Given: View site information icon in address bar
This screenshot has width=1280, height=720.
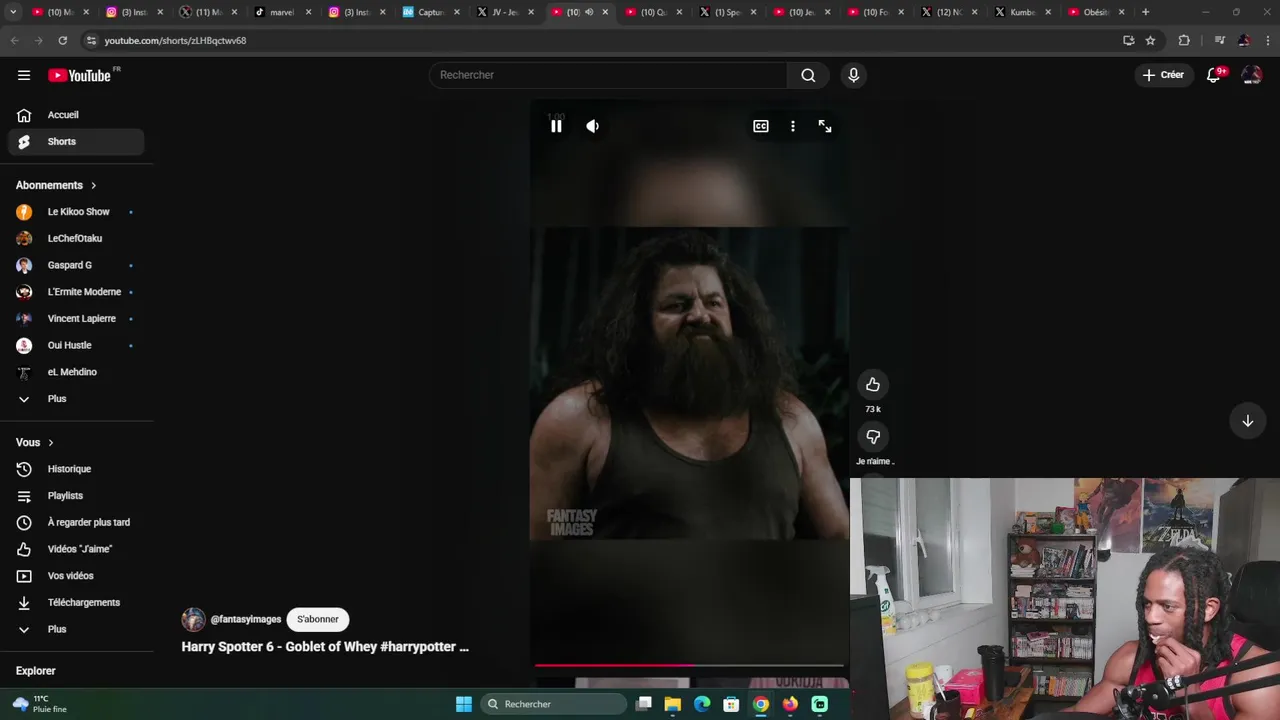Looking at the screenshot, I should pyautogui.click(x=91, y=40).
